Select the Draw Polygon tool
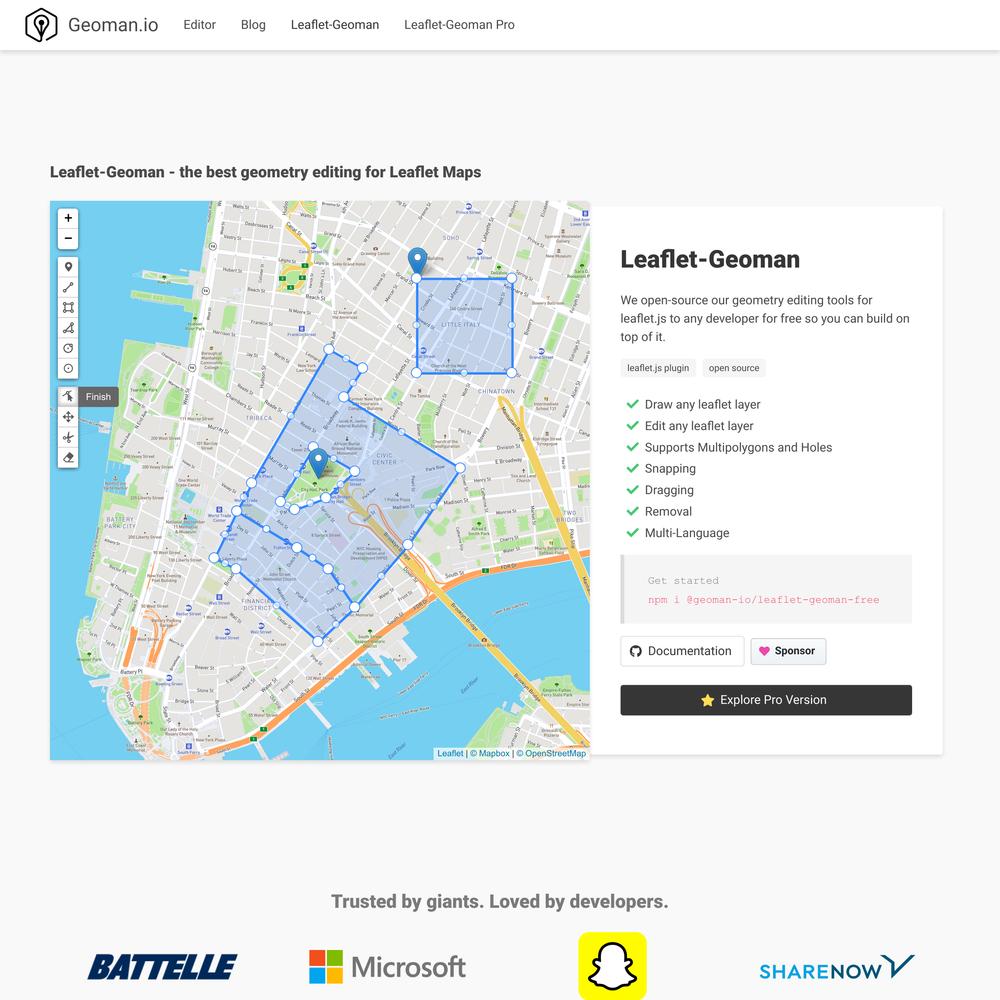This screenshot has height=1000, width=1000. [68, 328]
